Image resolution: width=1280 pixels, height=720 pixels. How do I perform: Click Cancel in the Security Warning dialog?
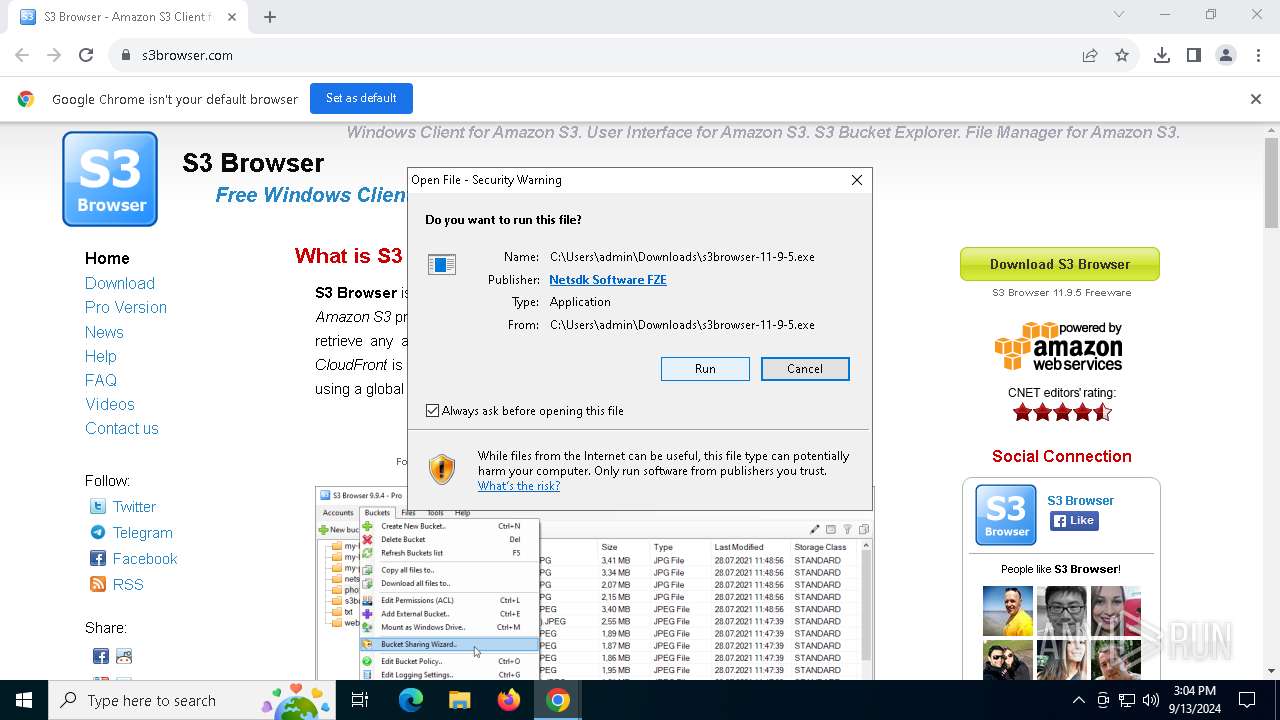pyautogui.click(x=805, y=369)
